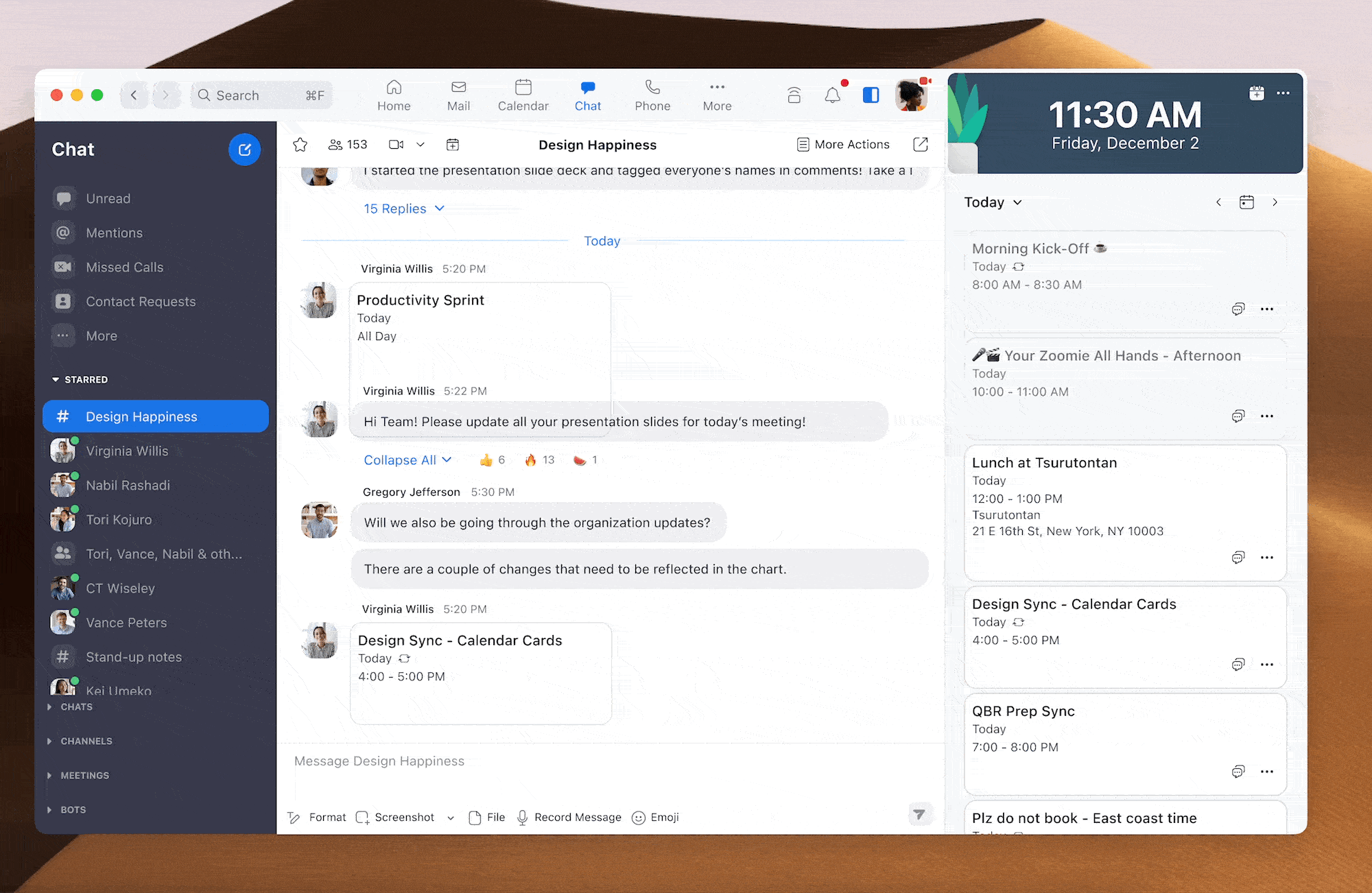Switch to the Calendar tab

coord(523,95)
